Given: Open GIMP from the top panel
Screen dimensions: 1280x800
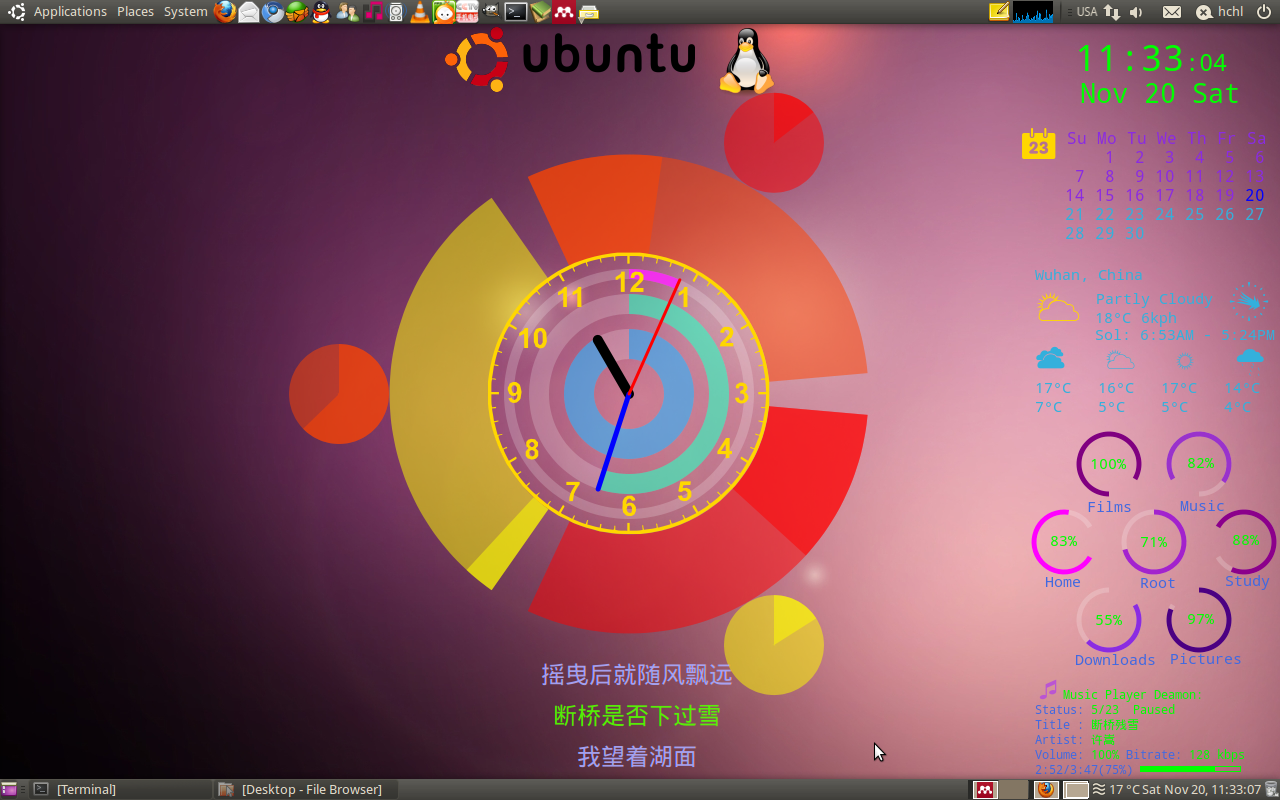Looking at the screenshot, I should (x=491, y=12).
